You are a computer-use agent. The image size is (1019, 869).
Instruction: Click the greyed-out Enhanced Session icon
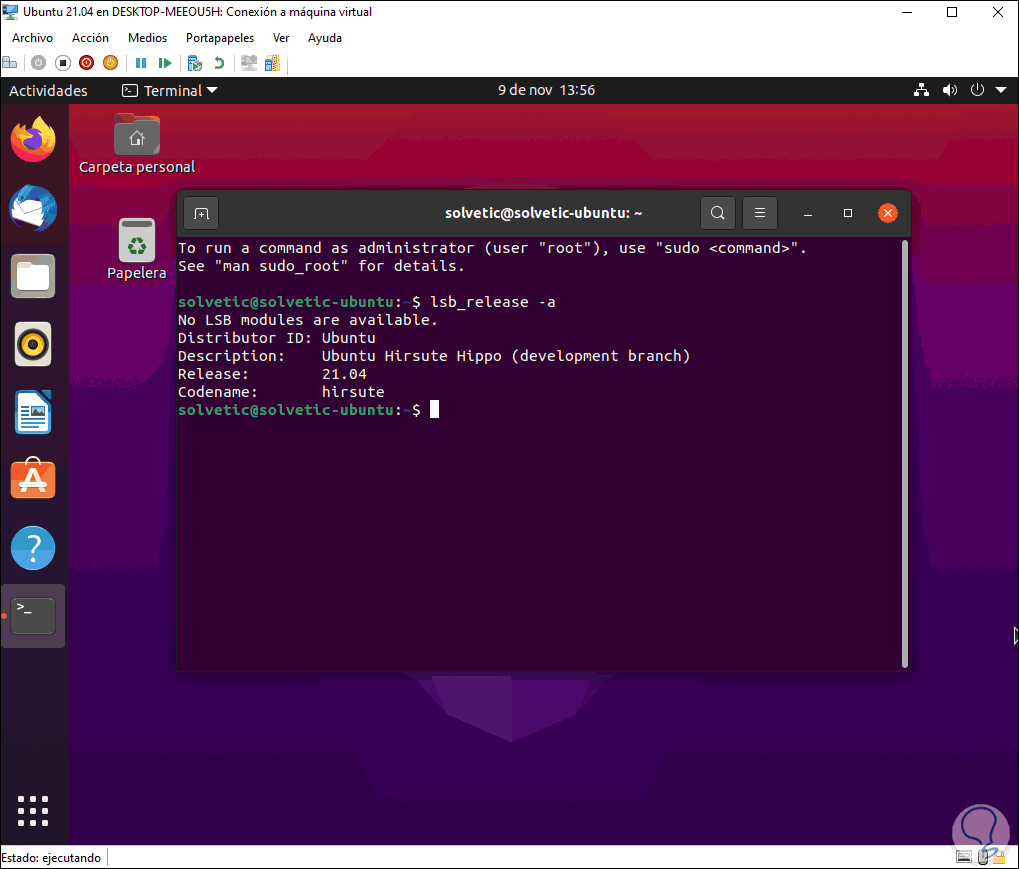click(x=249, y=63)
